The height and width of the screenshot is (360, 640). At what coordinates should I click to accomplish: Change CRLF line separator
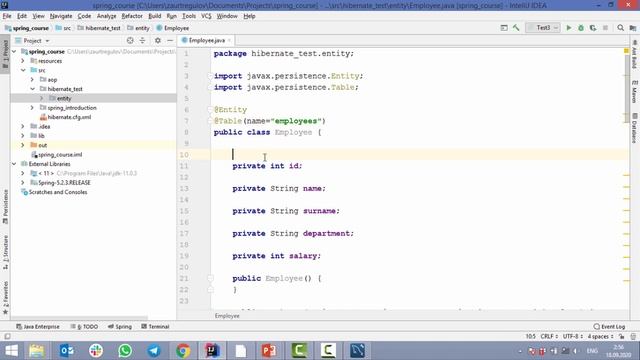click(x=549, y=337)
